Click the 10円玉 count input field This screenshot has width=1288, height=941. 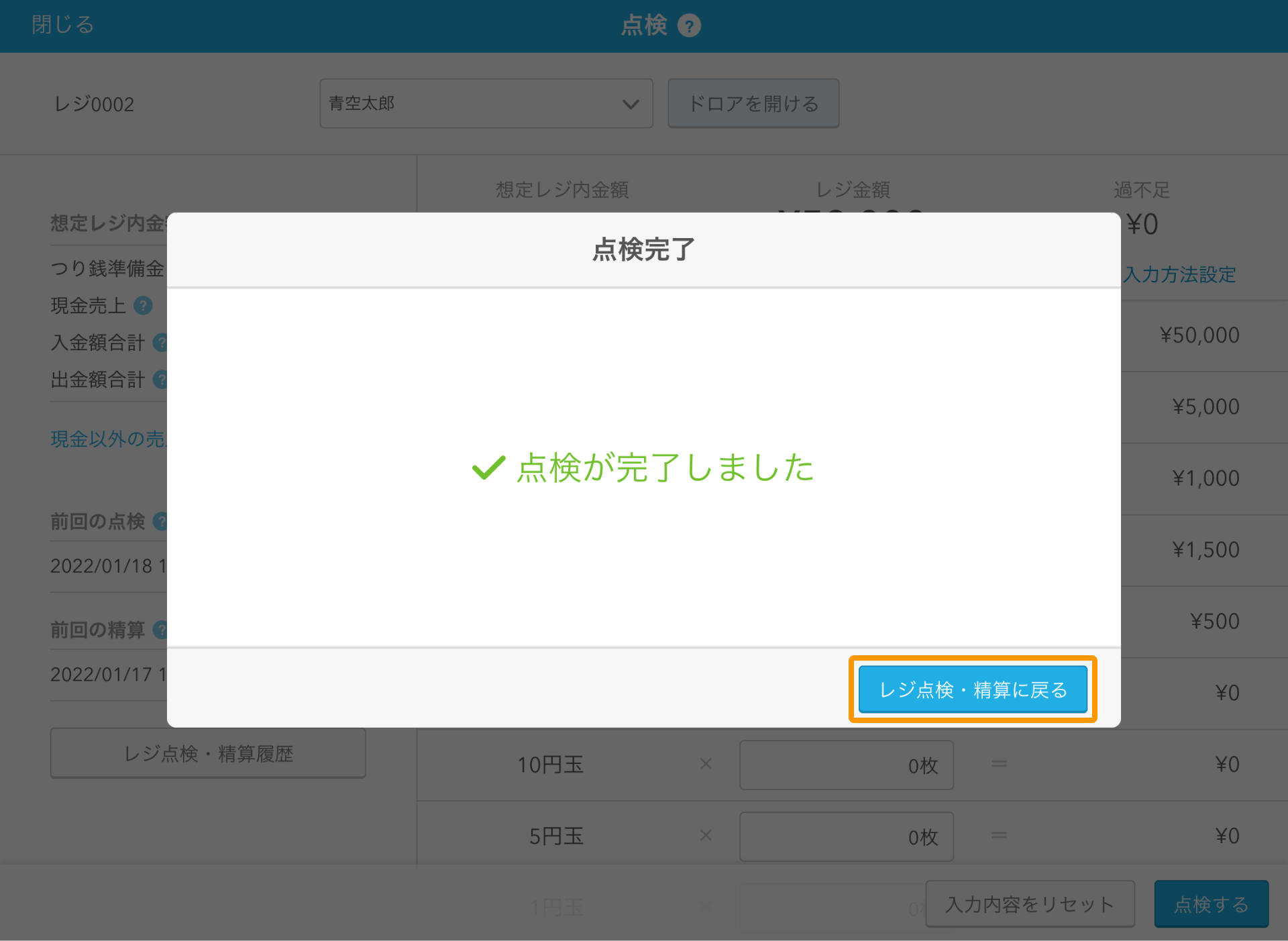847,765
